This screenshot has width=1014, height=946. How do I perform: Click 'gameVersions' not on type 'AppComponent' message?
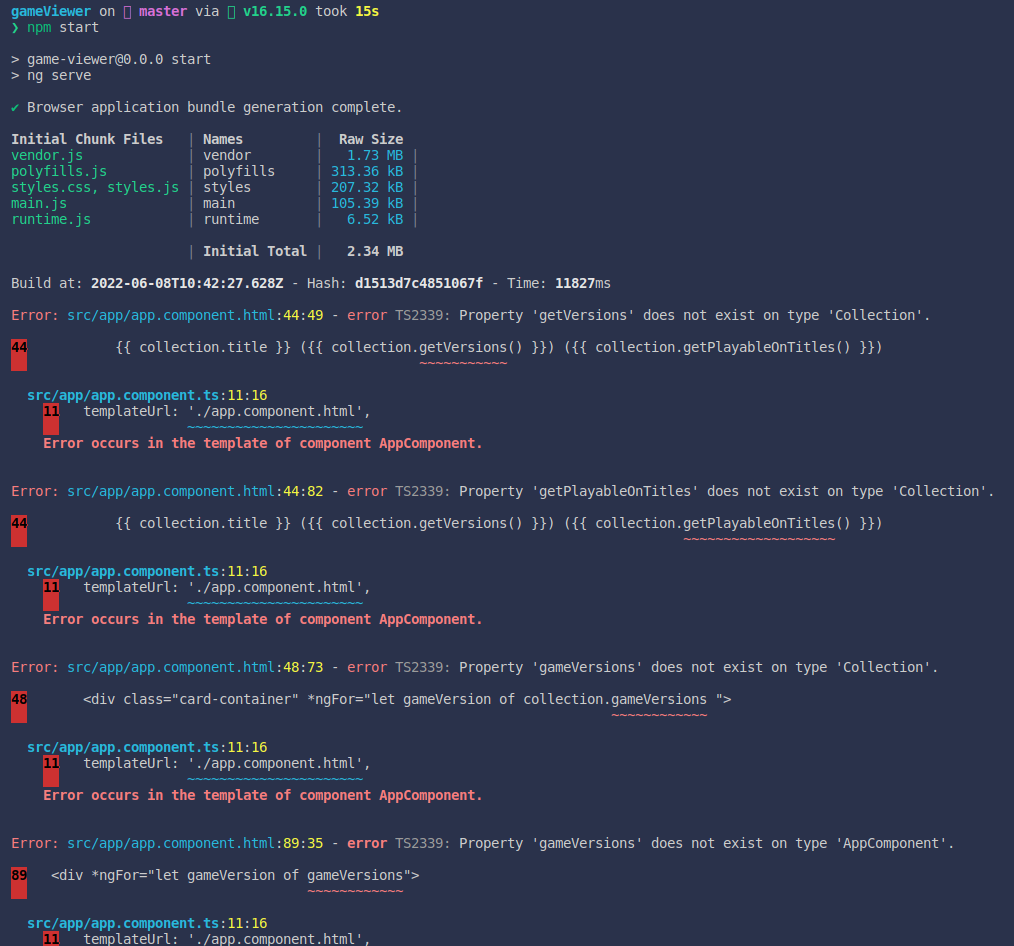point(706,843)
